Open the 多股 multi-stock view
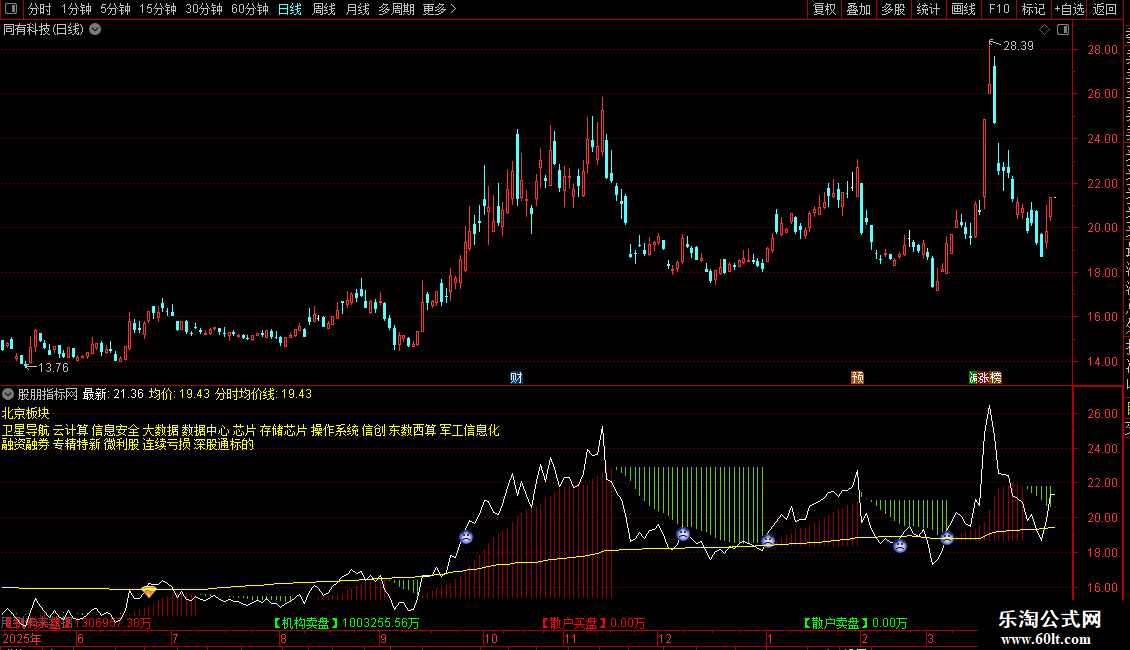The height and width of the screenshot is (650, 1130). tap(893, 9)
